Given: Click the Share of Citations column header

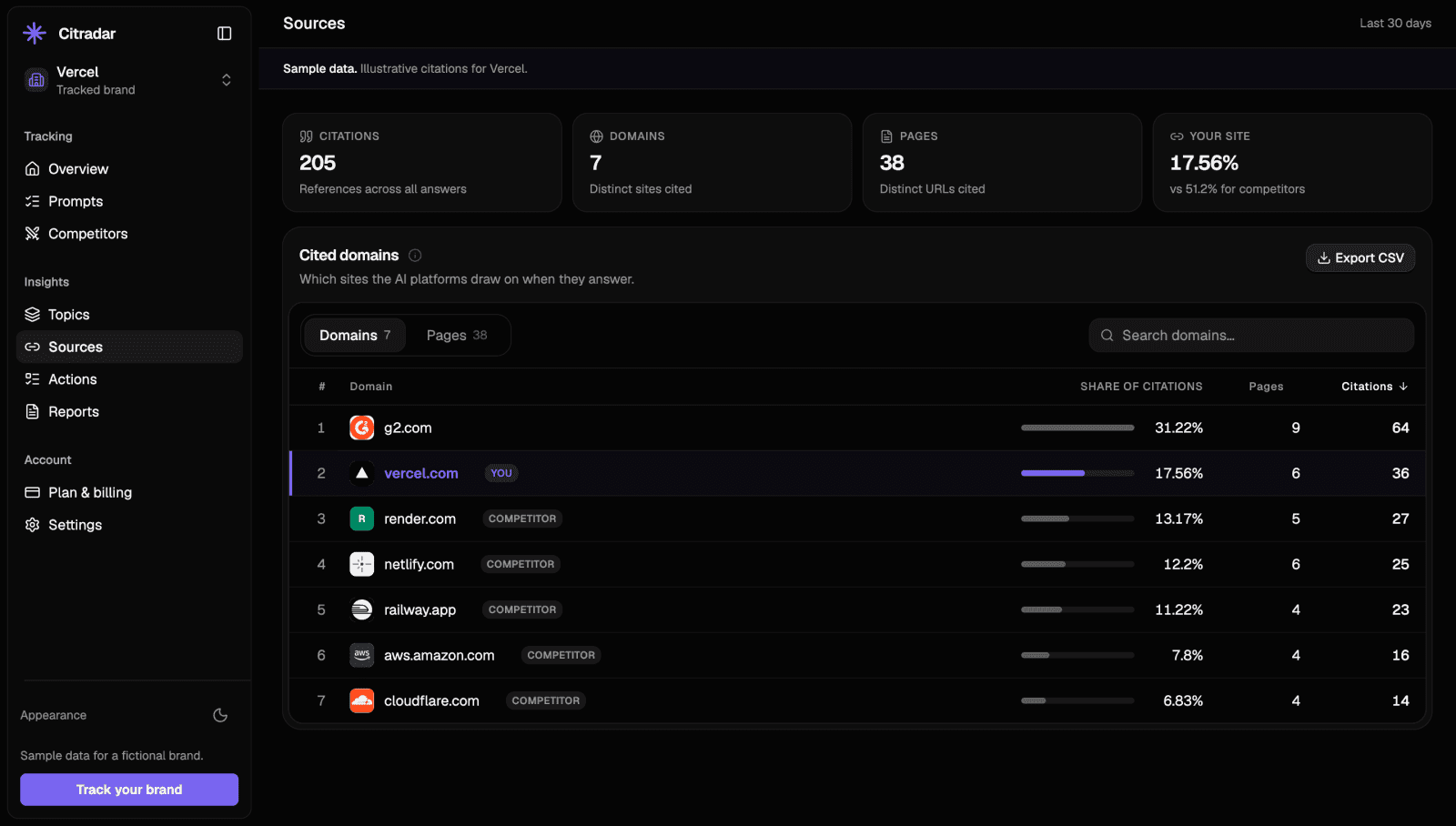Looking at the screenshot, I should (1141, 387).
